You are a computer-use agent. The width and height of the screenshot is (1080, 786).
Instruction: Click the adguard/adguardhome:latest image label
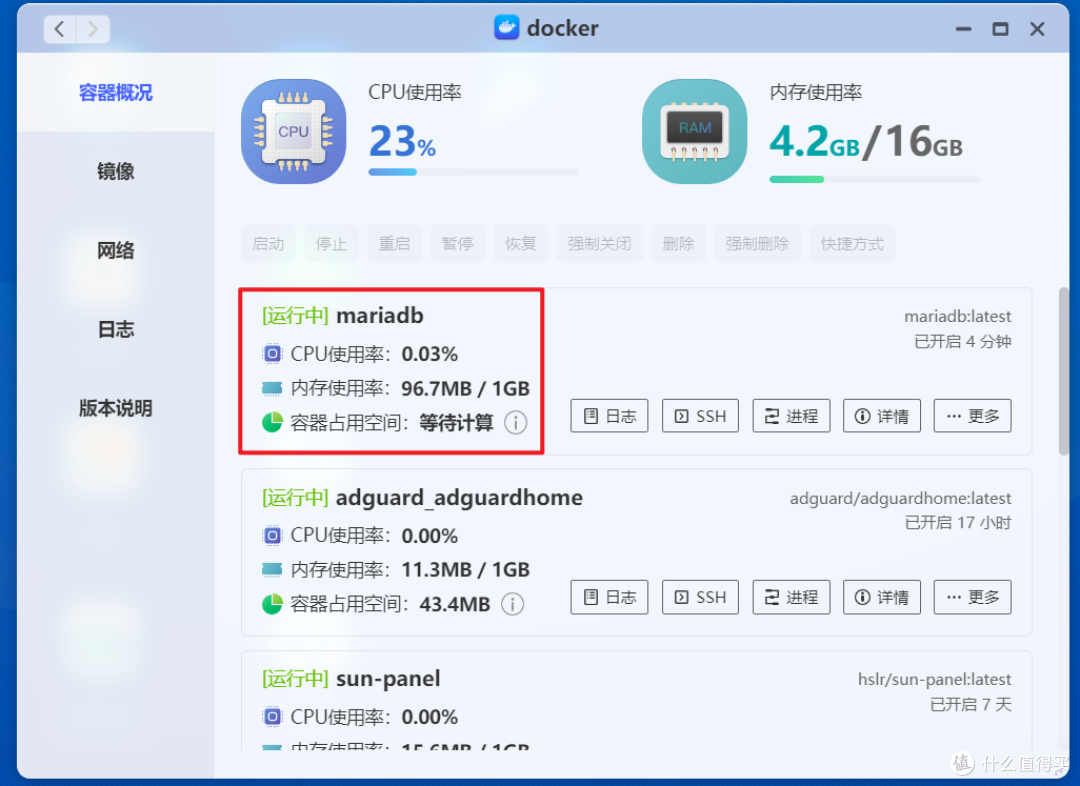900,498
